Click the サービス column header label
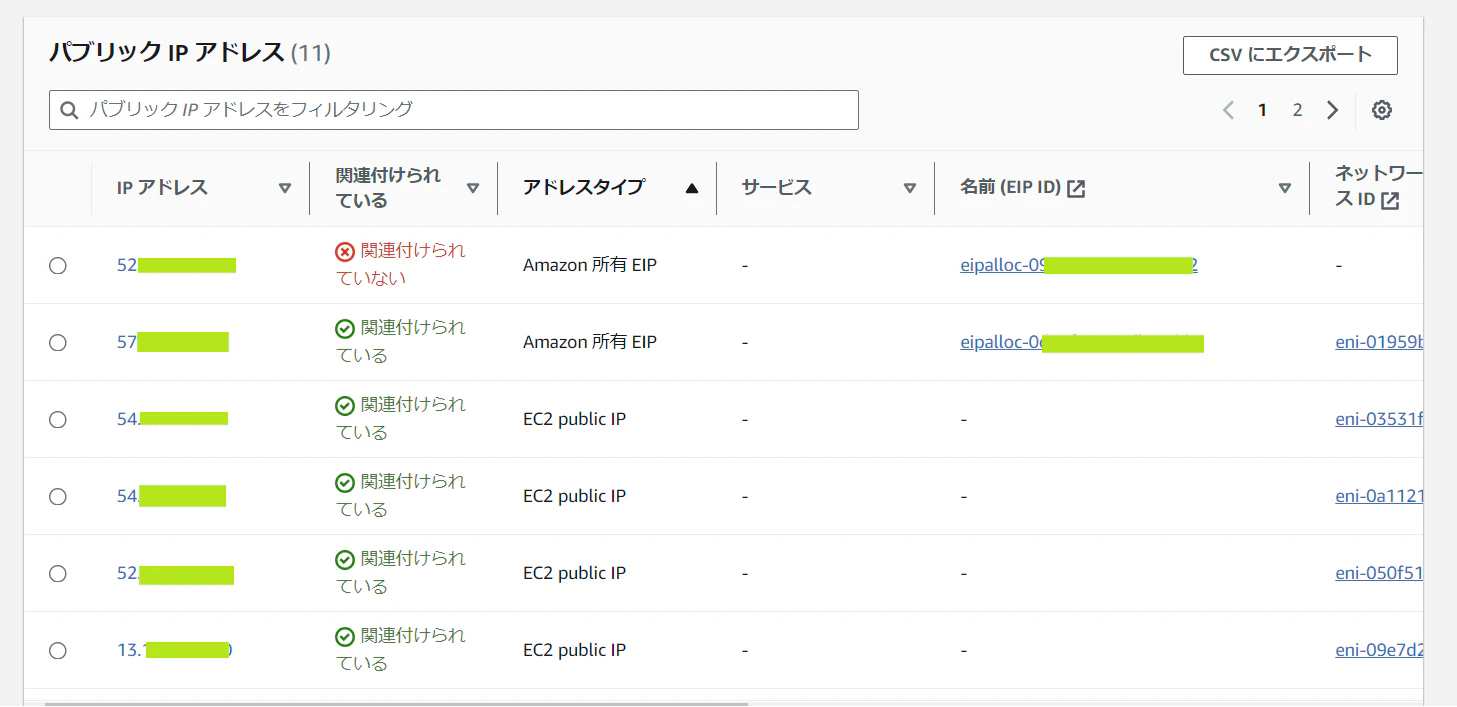The image size is (1457, 707). coord(777,188)
